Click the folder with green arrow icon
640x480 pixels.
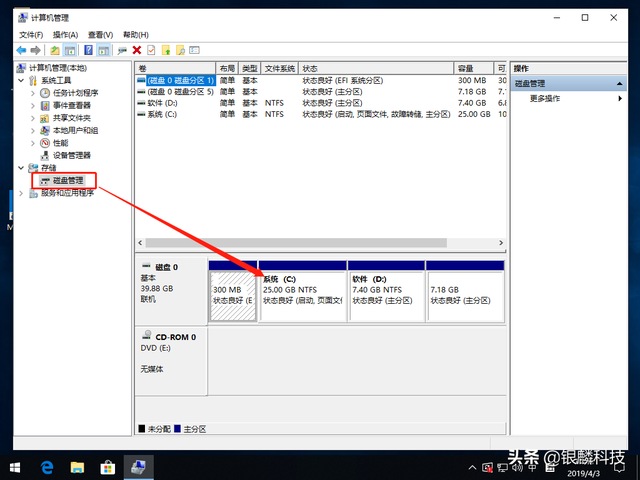click(166, 50)
